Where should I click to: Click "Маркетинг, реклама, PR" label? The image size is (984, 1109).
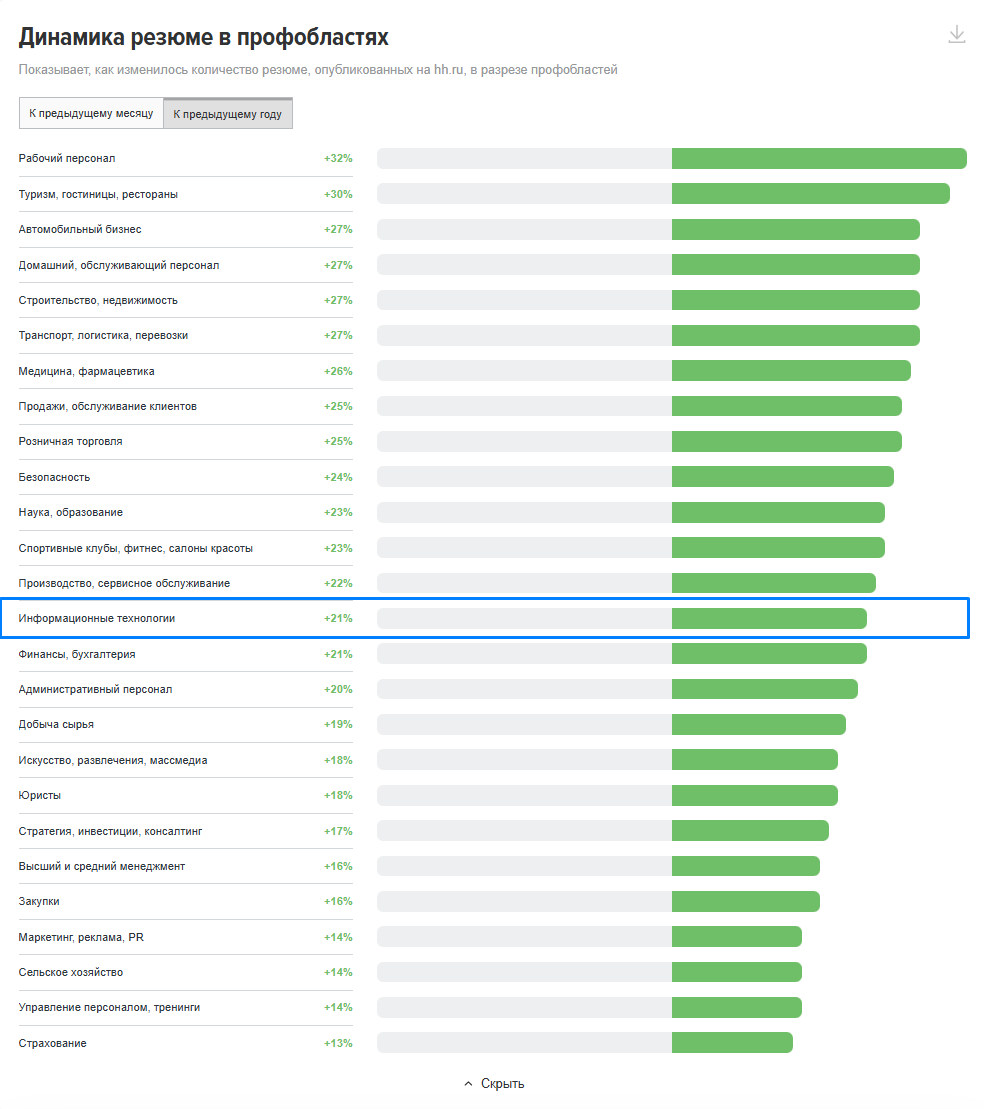click(81, 937)
